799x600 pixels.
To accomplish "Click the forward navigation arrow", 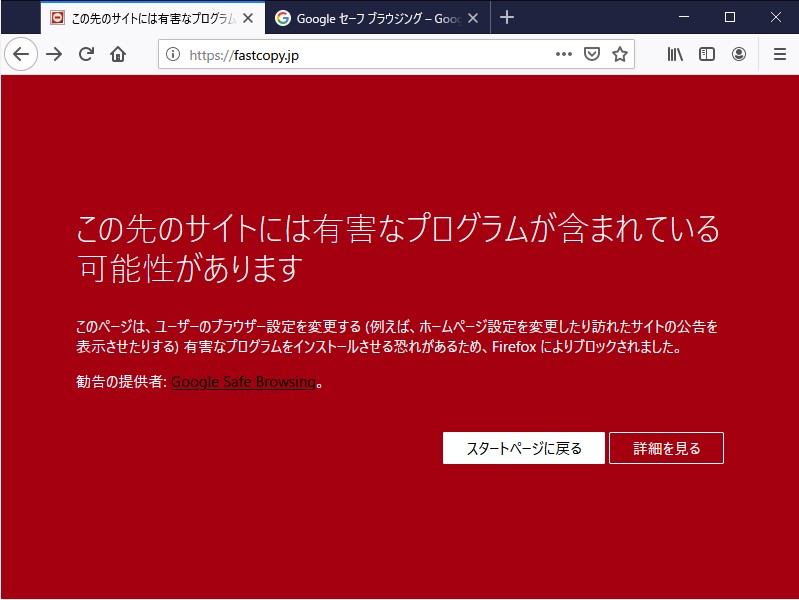I will coord(54,54).
